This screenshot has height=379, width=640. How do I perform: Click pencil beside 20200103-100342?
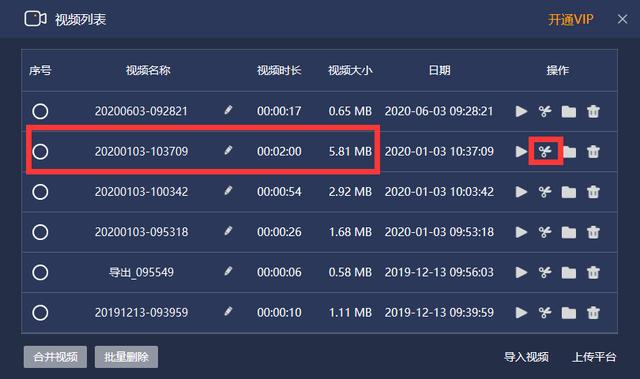point(228,190)
